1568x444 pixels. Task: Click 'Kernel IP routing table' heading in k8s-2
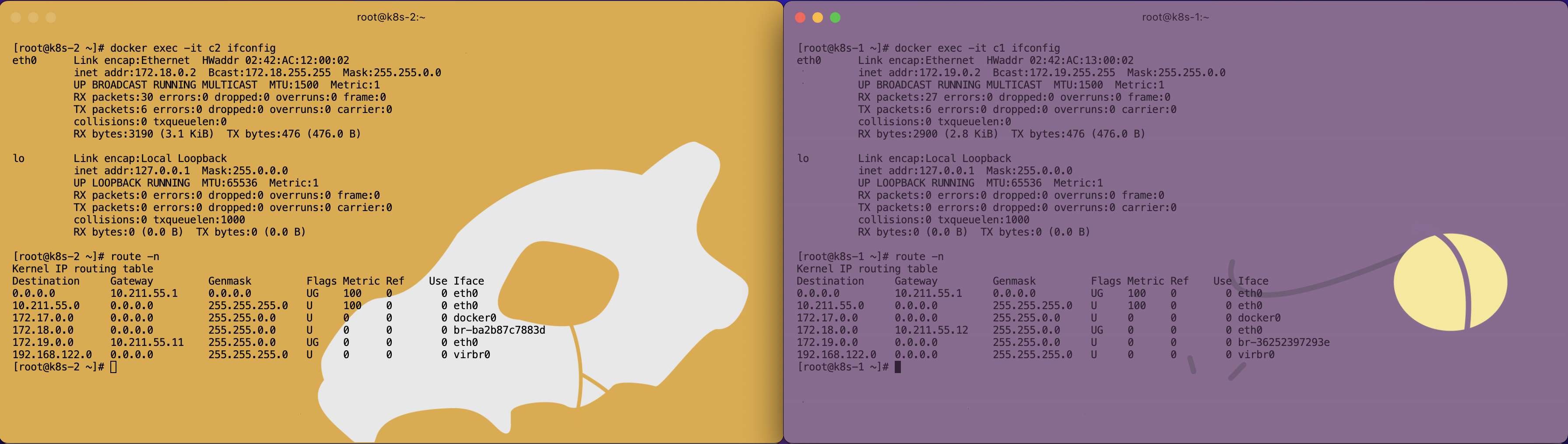click(x=83, y=268)
